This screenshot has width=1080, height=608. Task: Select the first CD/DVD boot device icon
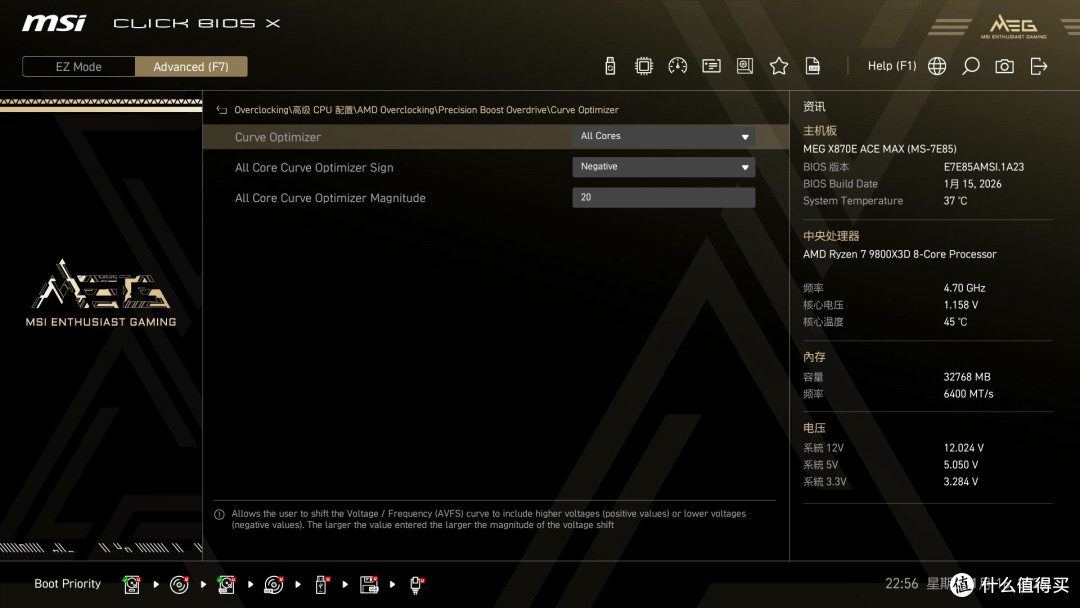(x=179, y=585)
